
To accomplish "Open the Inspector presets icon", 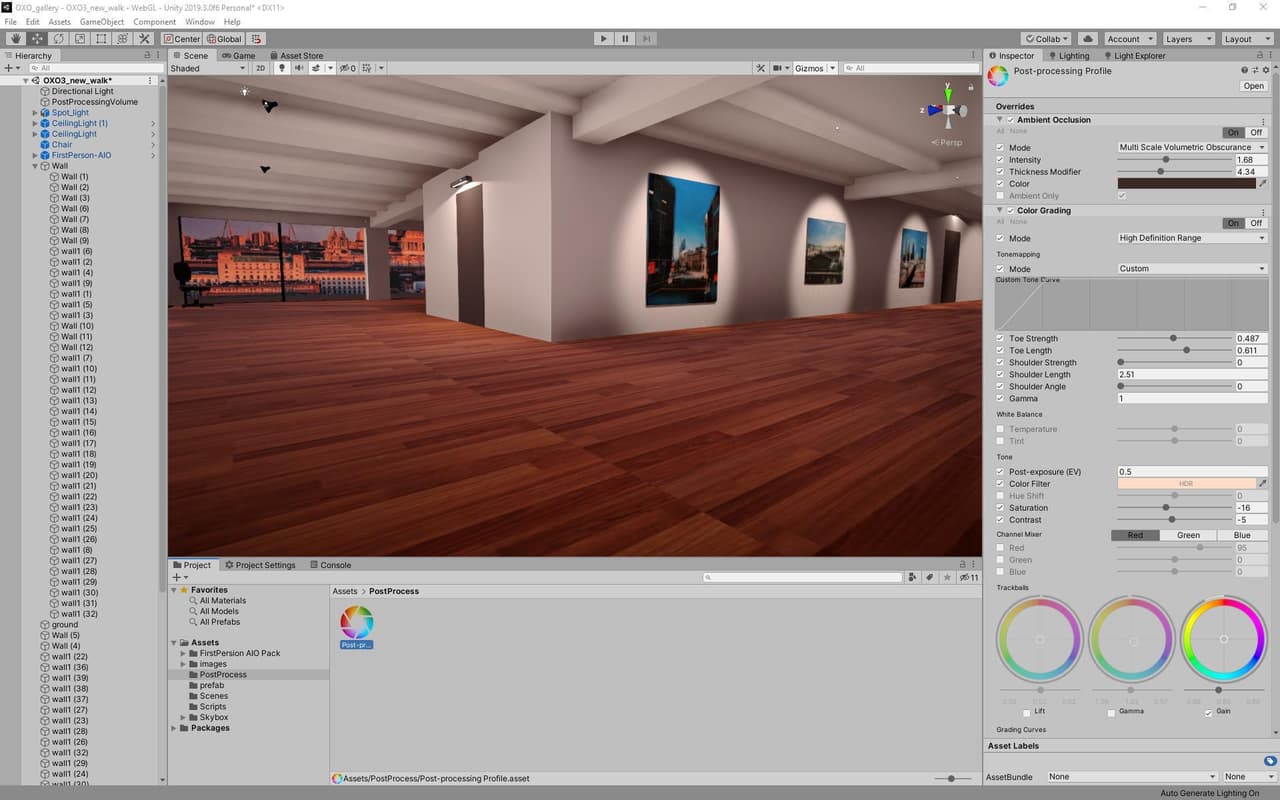I will click(x=1255, y=70).
